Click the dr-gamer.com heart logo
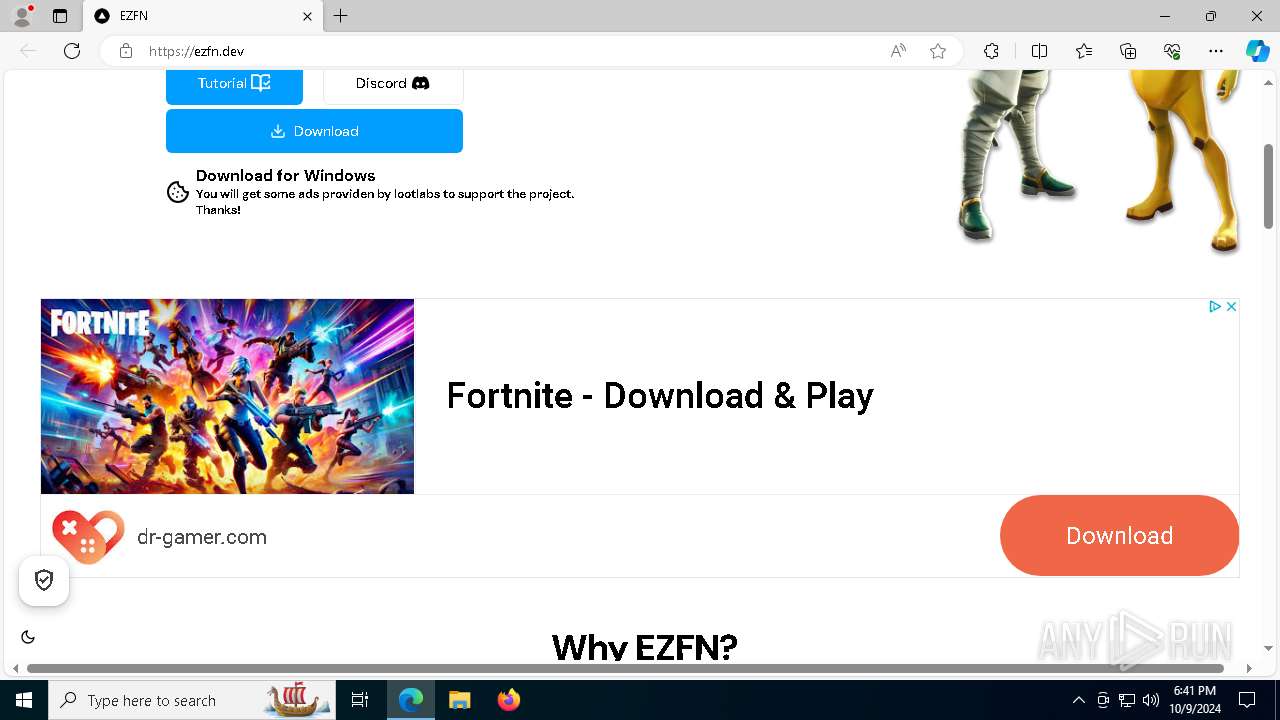Screen dimensions: 1280x720 click(88, 537)
